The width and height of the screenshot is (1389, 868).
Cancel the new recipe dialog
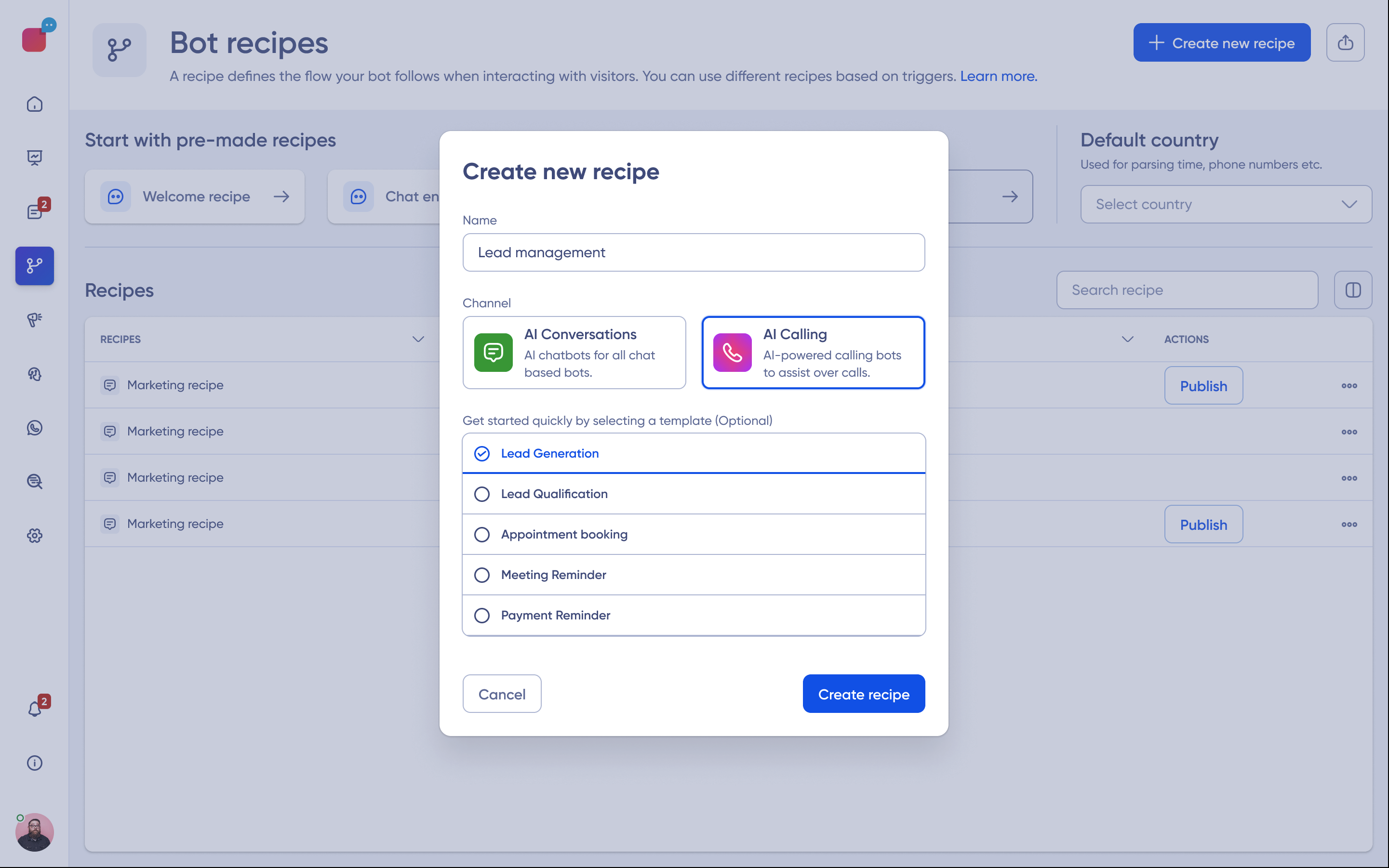tap(502, 694)
